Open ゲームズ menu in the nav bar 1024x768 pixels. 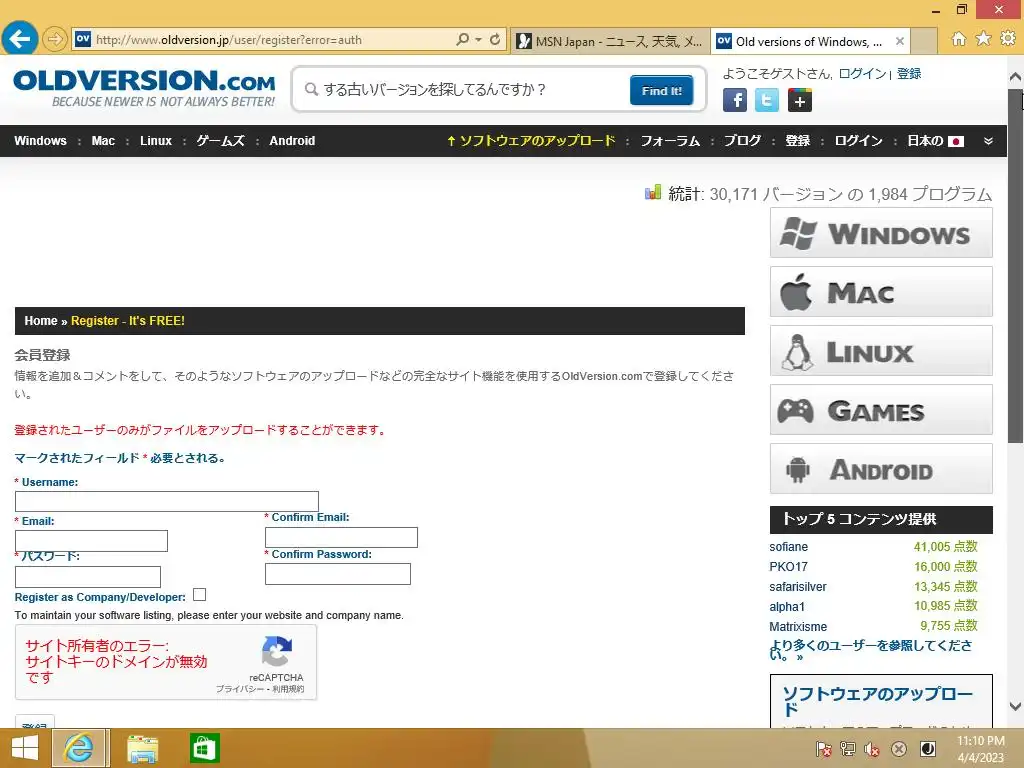click(221, 140)
